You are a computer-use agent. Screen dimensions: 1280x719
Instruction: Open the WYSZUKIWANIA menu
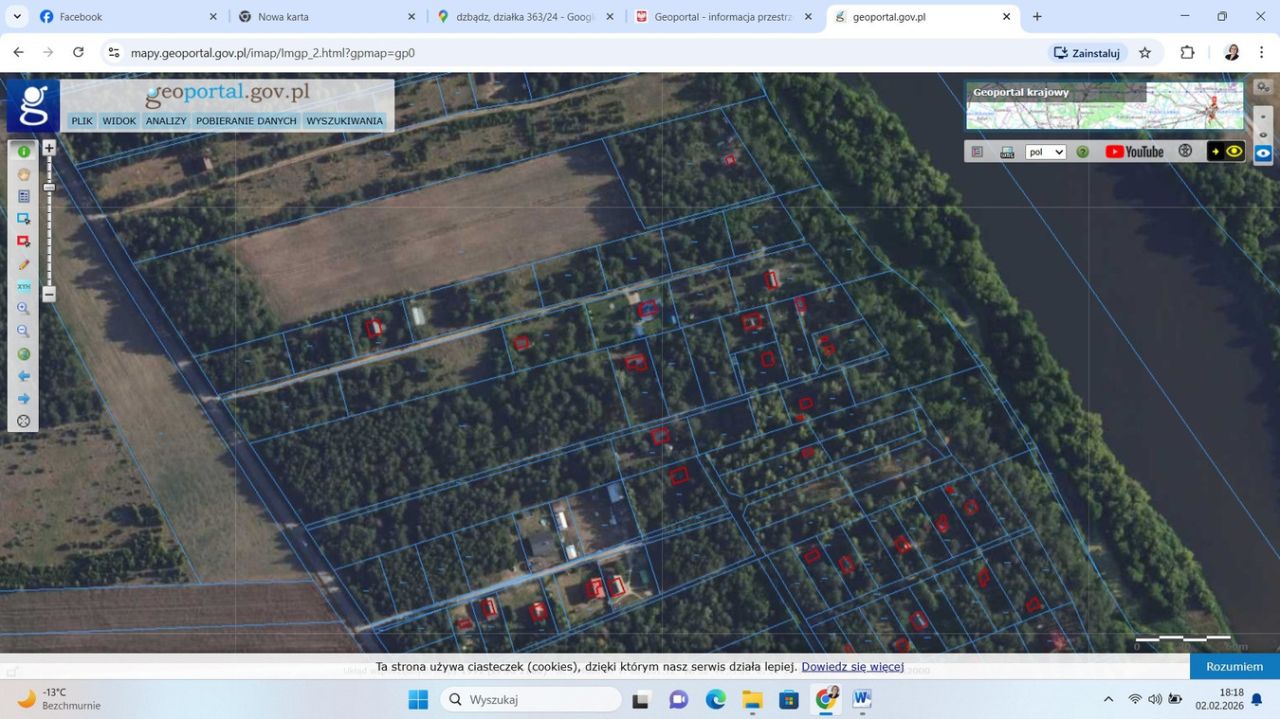pyautogui.click(x=345, y=121)
